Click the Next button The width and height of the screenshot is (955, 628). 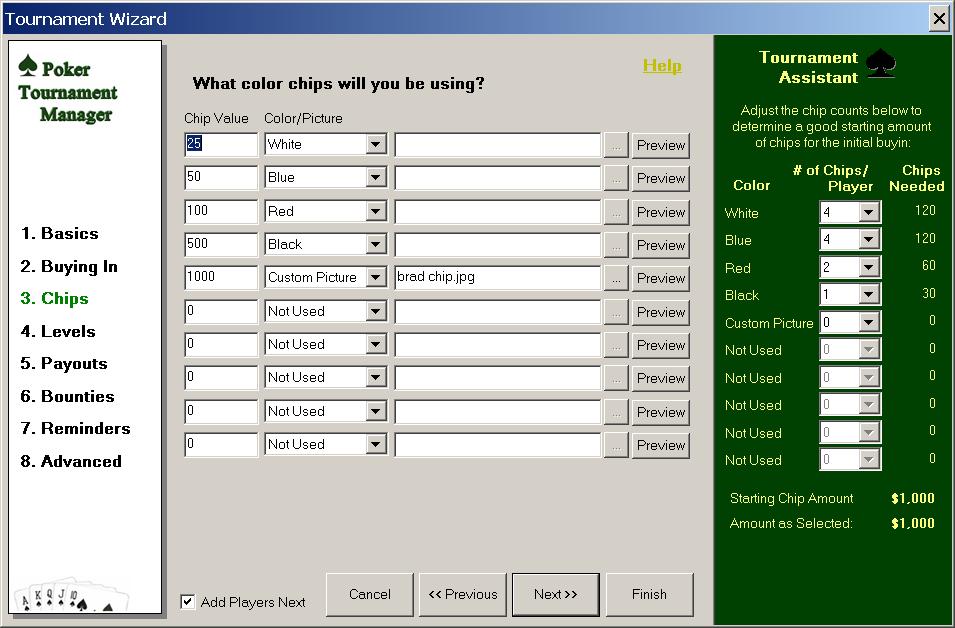(x=556, y=594)
